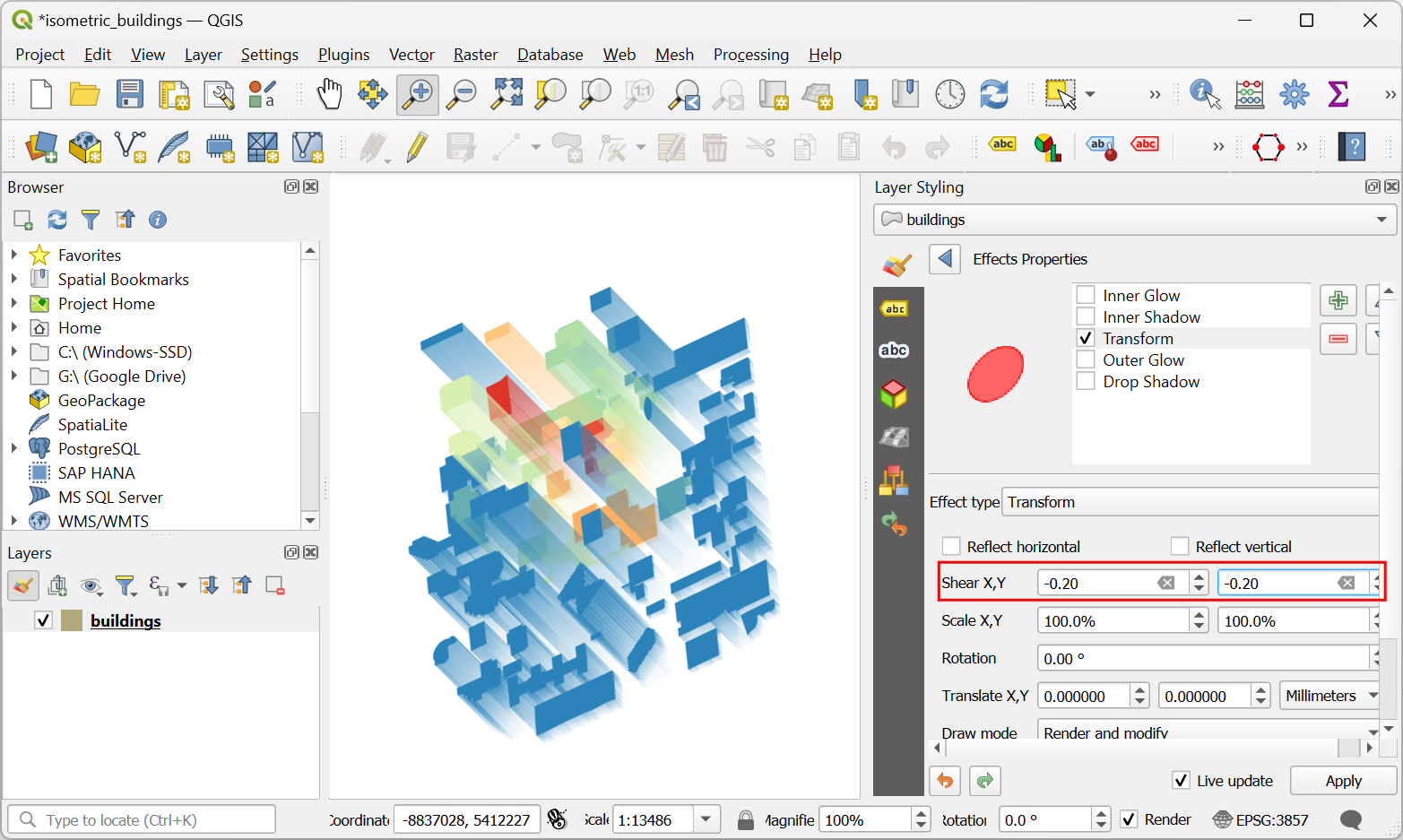Screen dimensions: 1403x840
Task: Select the Pan Map hand tool
Action: point(330,94)
